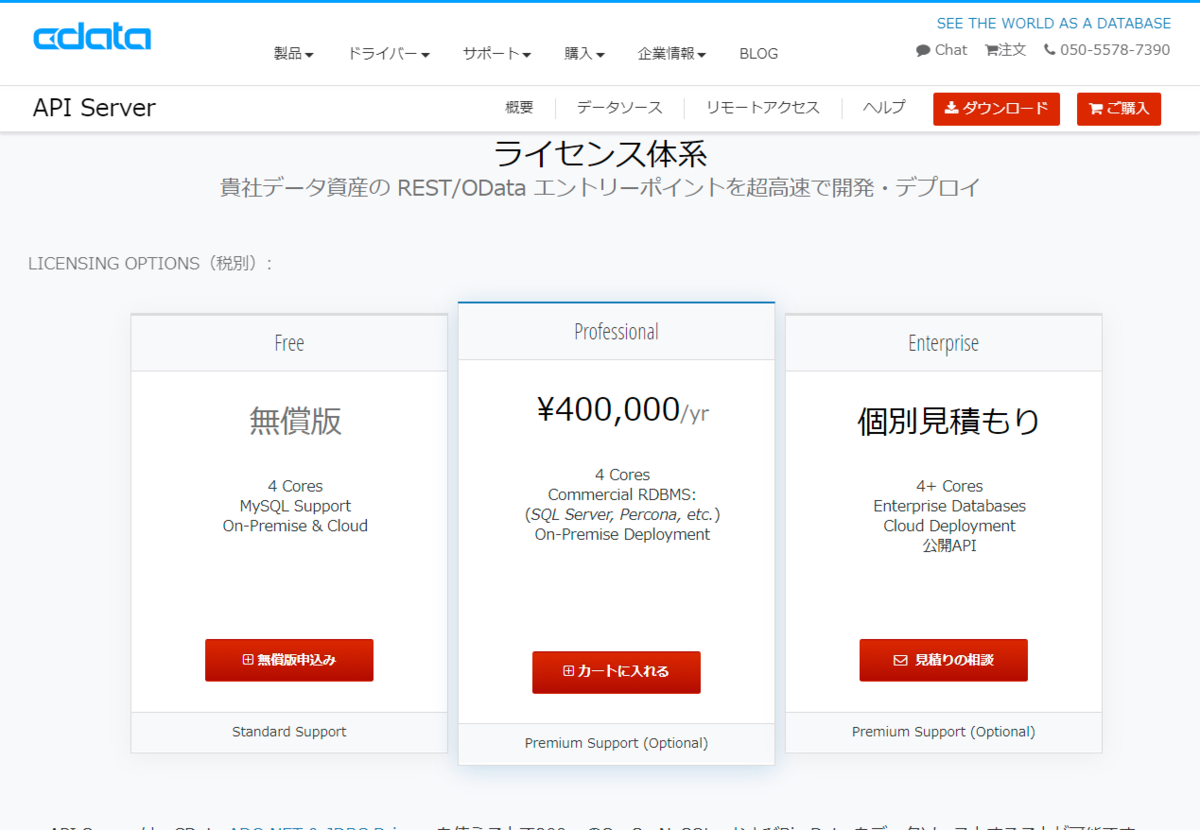Viewport: 1200px width, 830px height.
Task: Click the 無償版申込み button
Action: tap(289, 660)
